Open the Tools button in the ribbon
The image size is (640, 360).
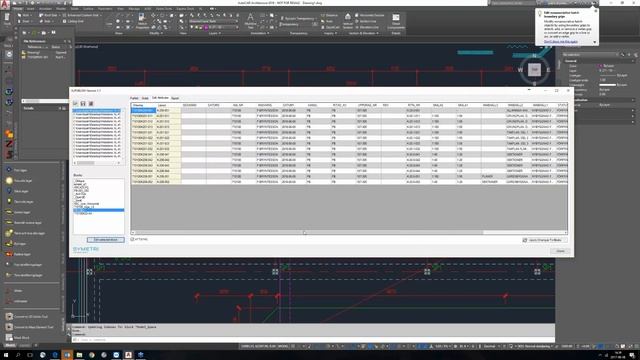coord(7,19)
